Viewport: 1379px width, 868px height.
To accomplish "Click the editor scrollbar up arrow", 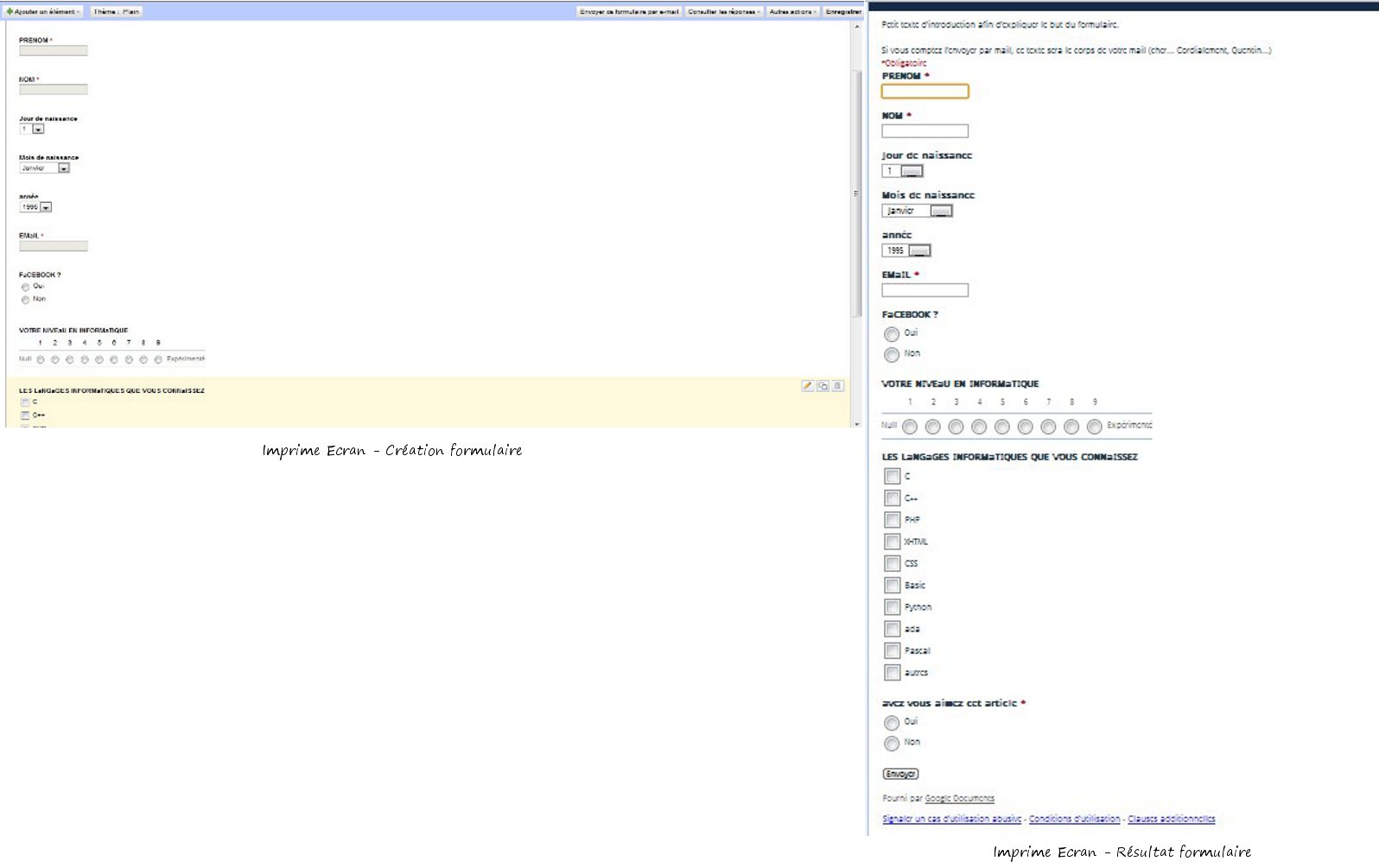I will click(x=857, y=27).
